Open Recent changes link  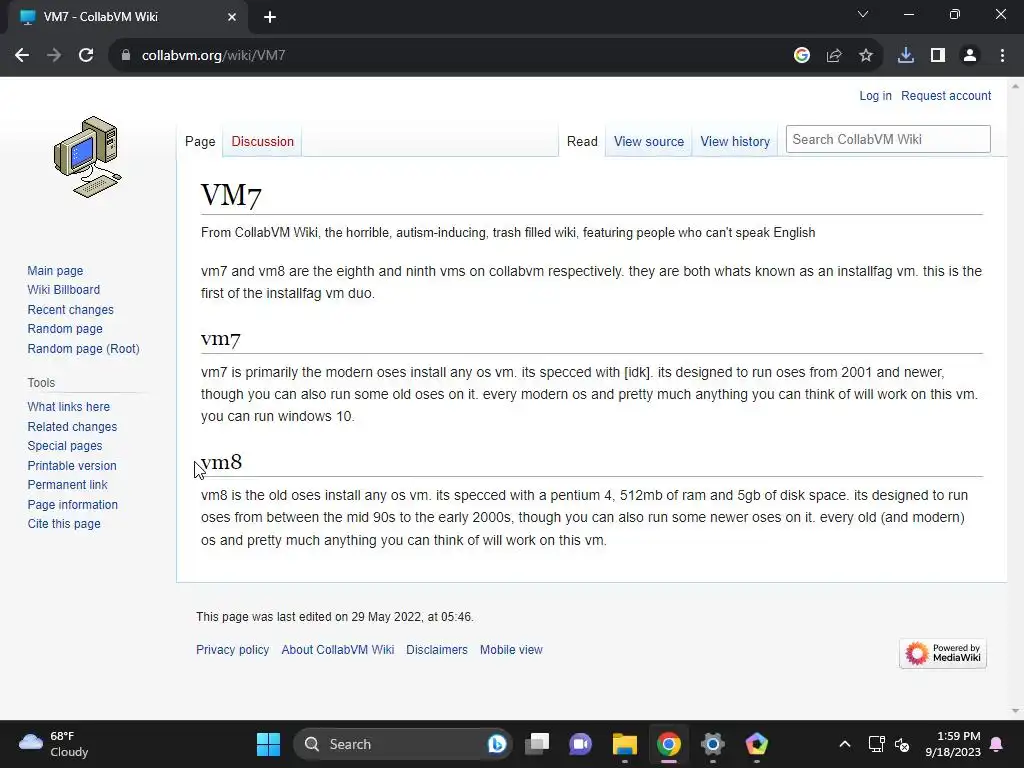coord(71,310)
